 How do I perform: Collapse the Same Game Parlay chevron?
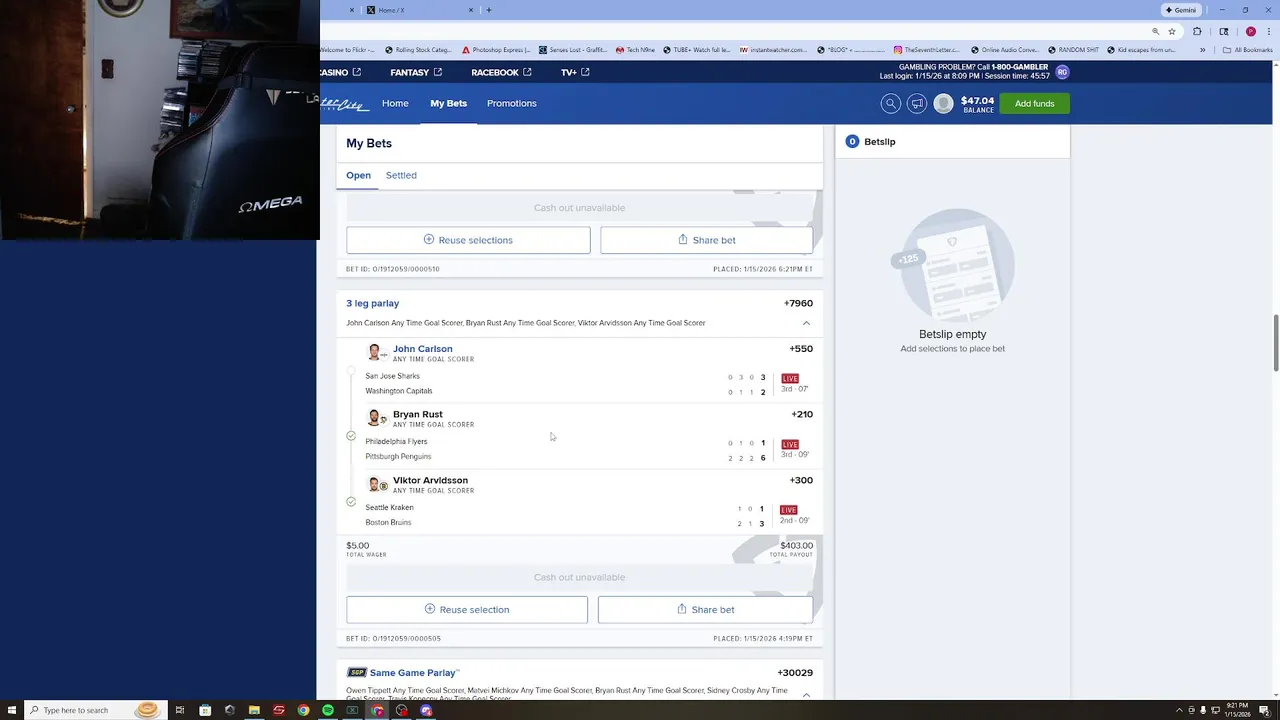(806, 693)
